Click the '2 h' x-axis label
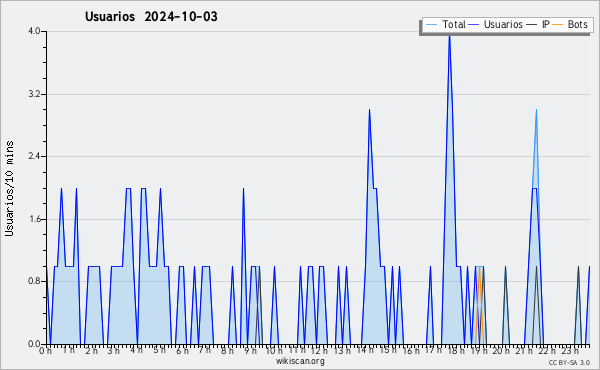 pos(91,350)
